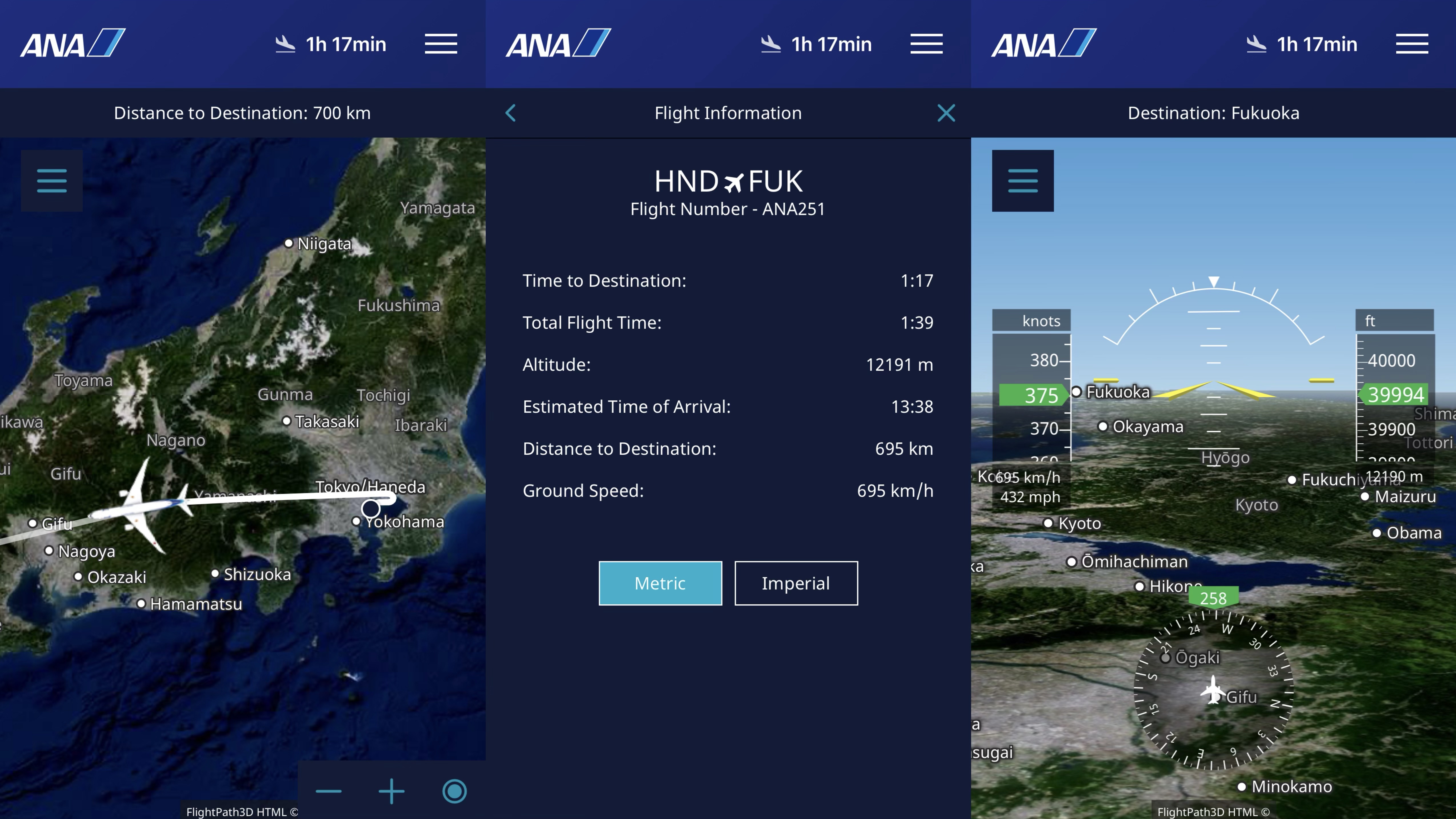Click the Distance to Destination: 700 km banner

[243, 113]
